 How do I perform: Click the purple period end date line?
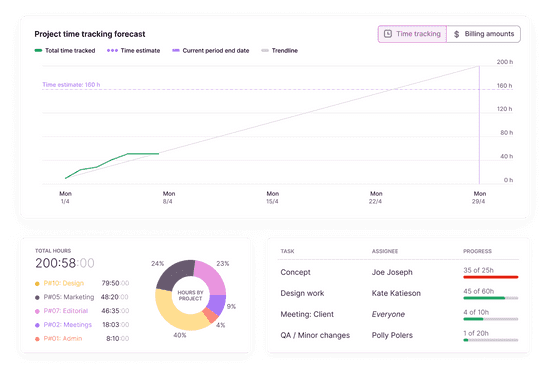click(x=479, y=124)
